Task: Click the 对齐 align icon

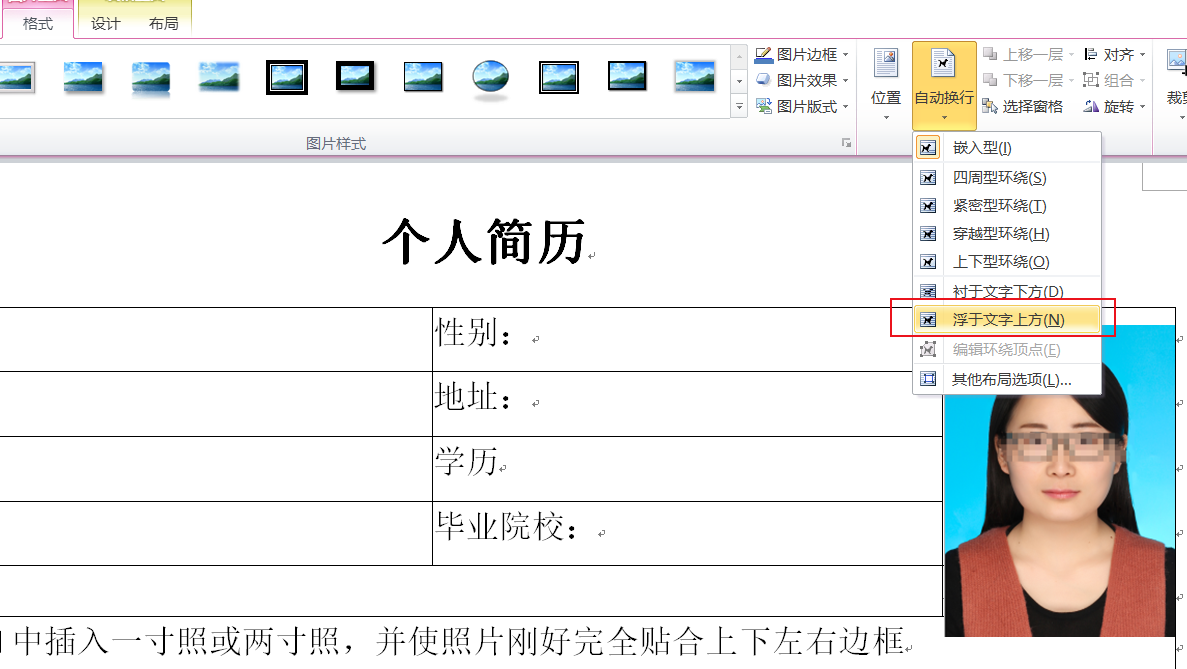Action: (1091, 54)
